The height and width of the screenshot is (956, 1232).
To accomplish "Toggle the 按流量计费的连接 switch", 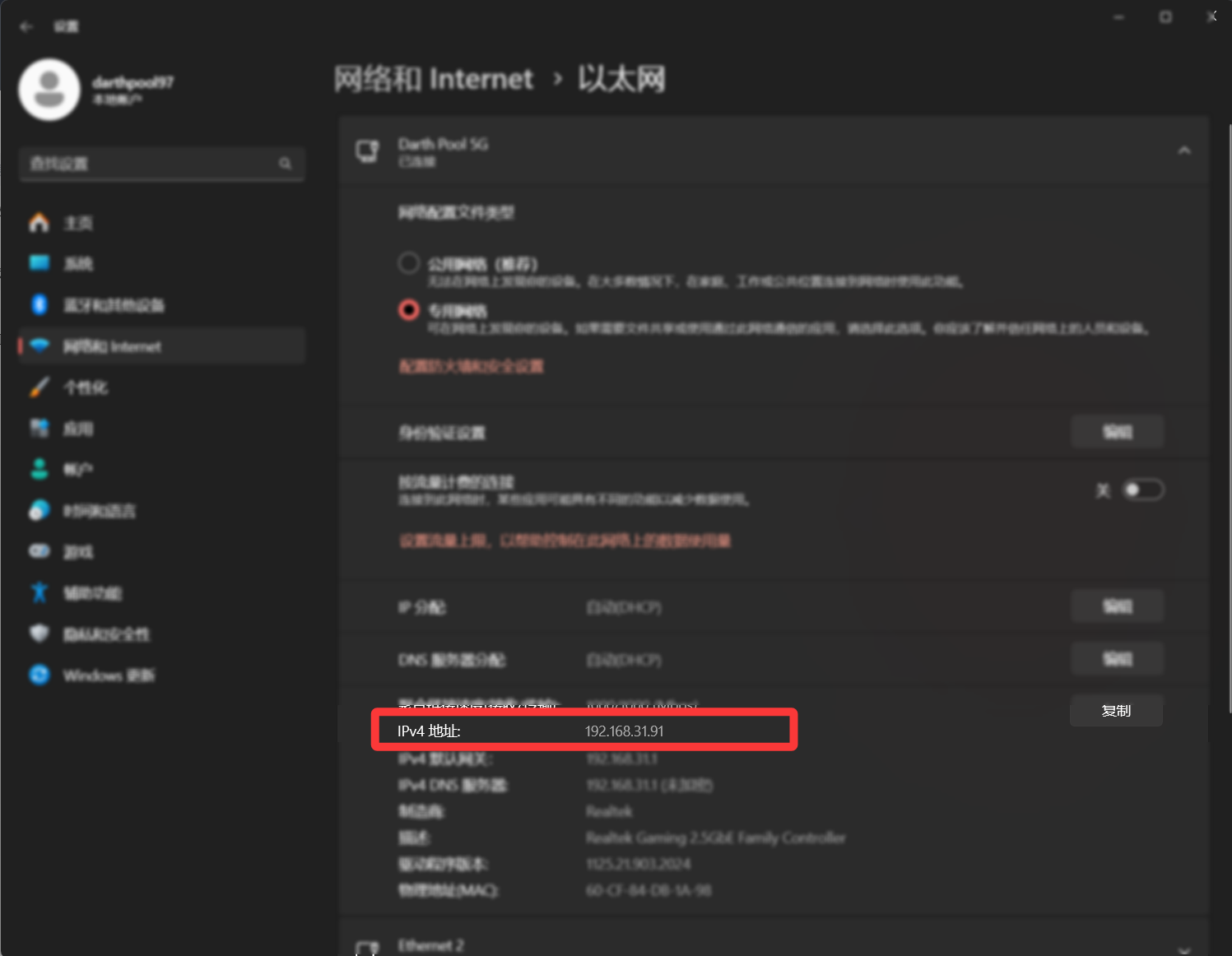I will click(x=1143, y=490).
